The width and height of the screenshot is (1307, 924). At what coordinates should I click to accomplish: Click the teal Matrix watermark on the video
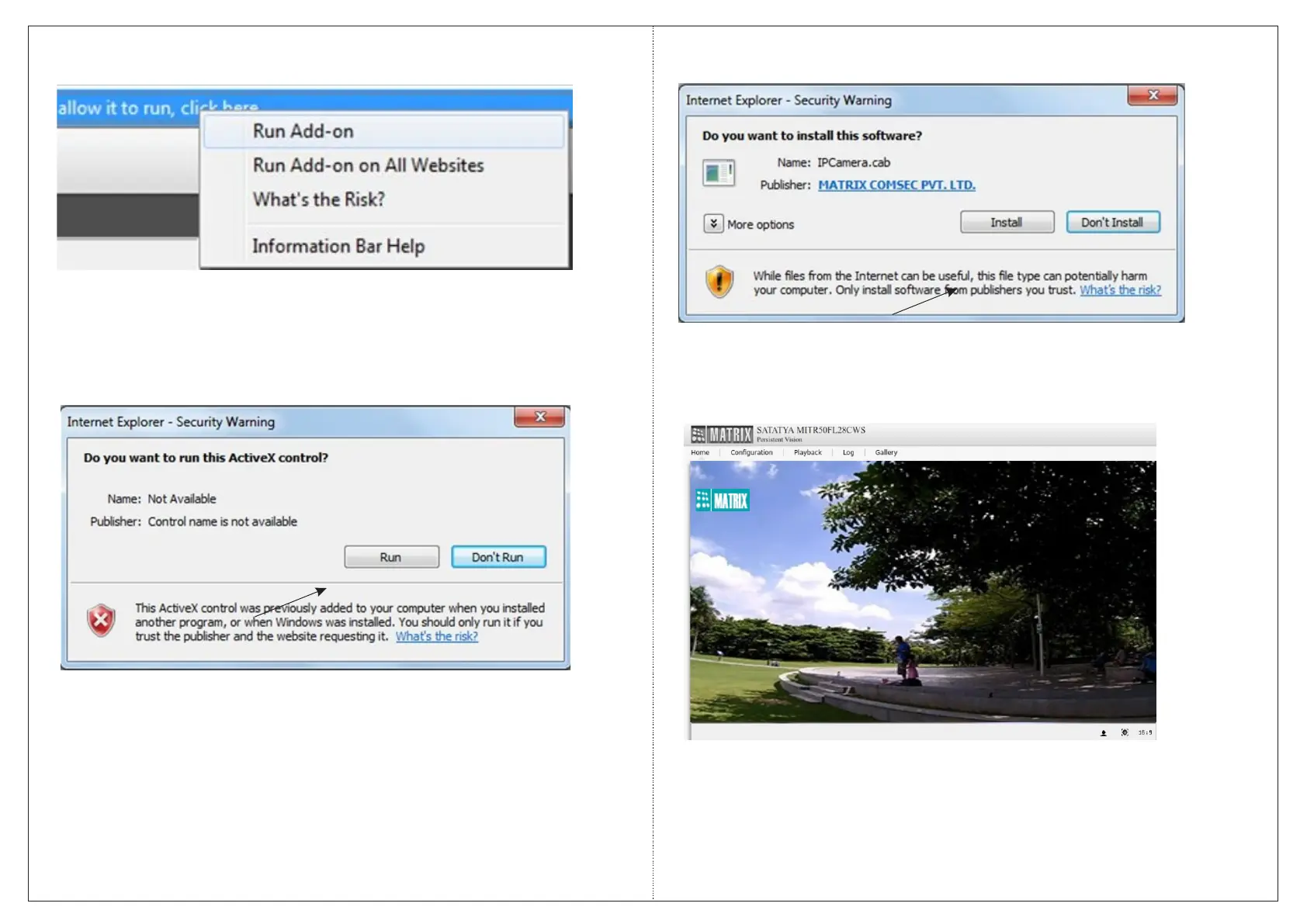[722, 500]
